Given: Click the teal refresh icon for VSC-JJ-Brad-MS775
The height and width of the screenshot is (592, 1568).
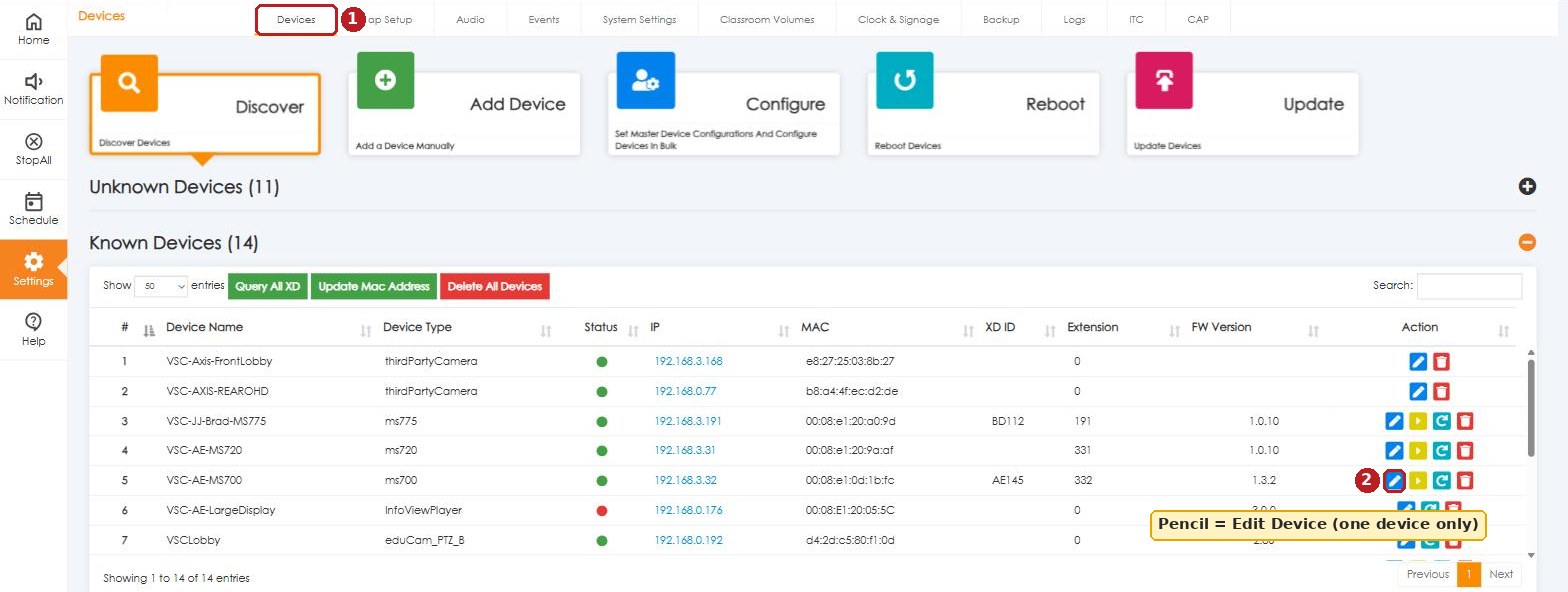Looking at the screenshot, I should coord(1441,421).
